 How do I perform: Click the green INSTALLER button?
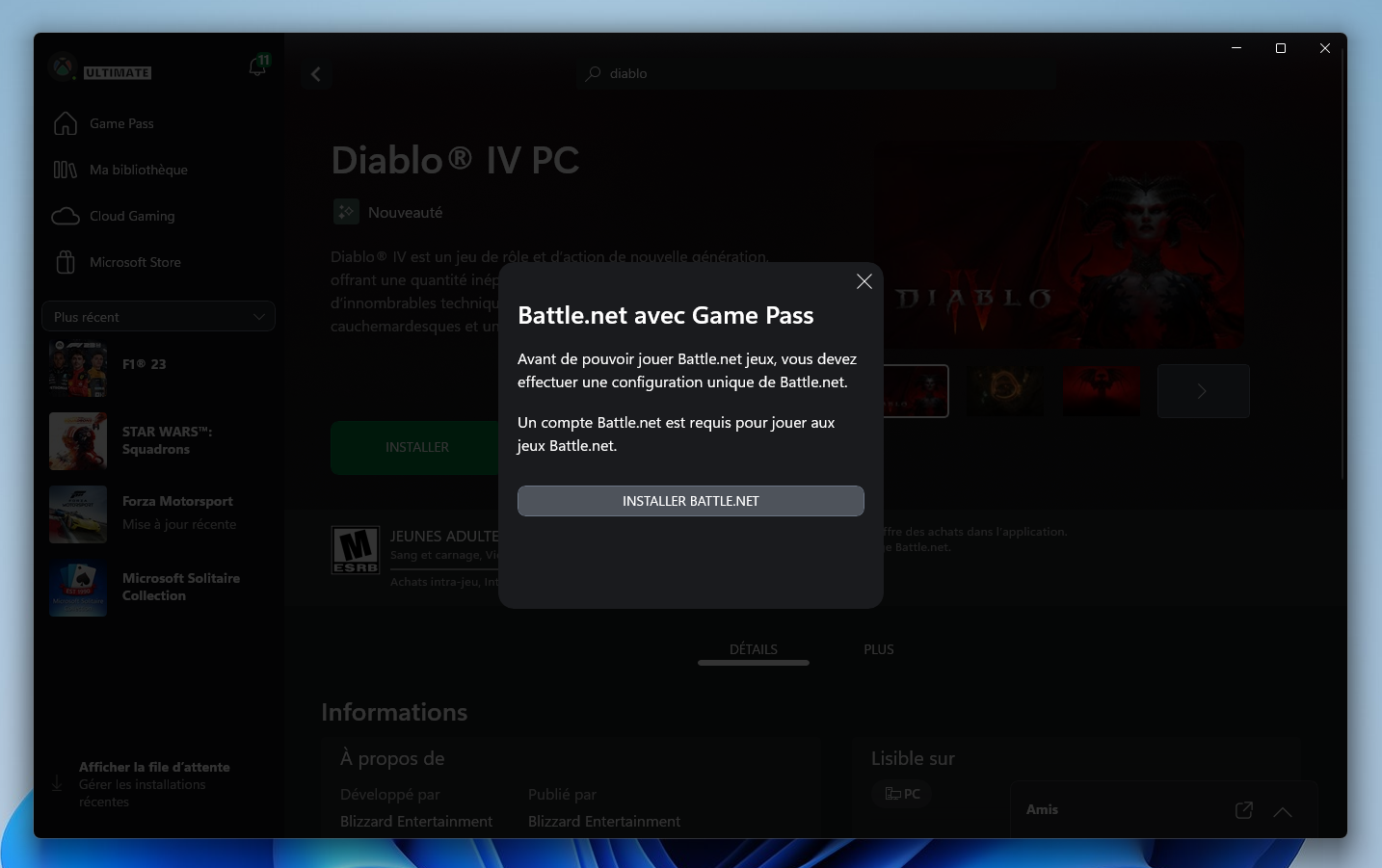pyautogui.click(x=416, y=447)
